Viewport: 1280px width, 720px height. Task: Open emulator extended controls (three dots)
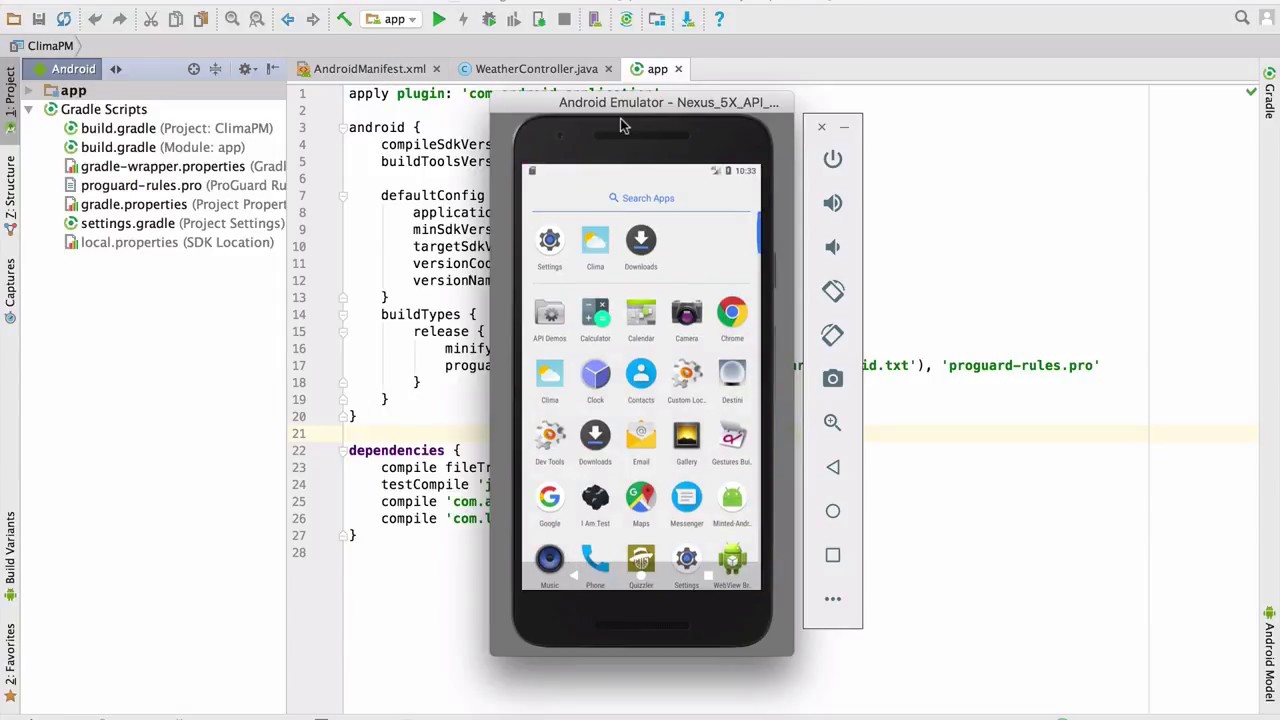[833, 599]
